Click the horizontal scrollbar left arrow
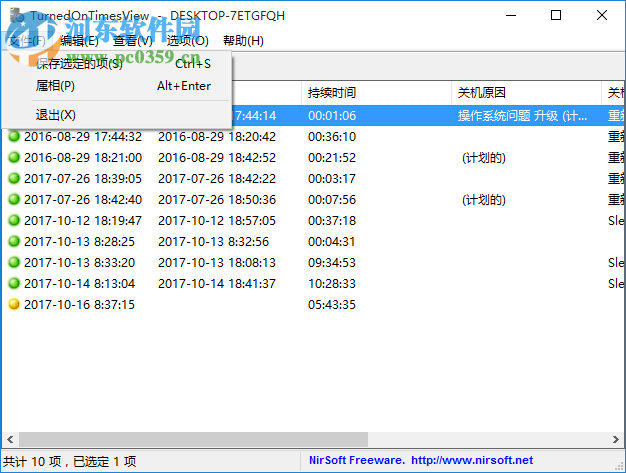This screenshot has width=626, height=473. pyautogui.click(x=10, y=439)
